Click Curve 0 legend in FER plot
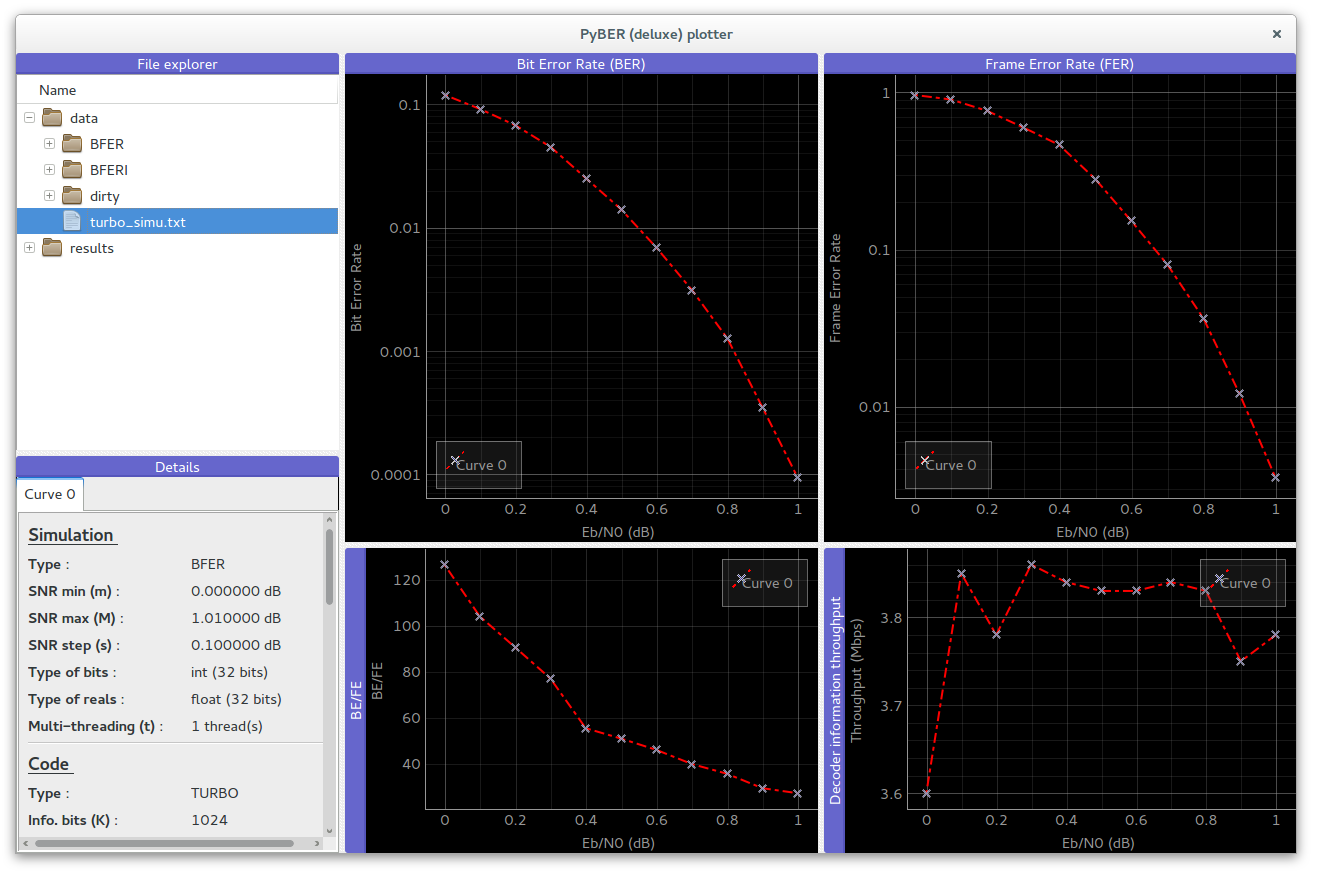Image resolution: width=1319 pixels, height=878 pixels. [948, 465]
